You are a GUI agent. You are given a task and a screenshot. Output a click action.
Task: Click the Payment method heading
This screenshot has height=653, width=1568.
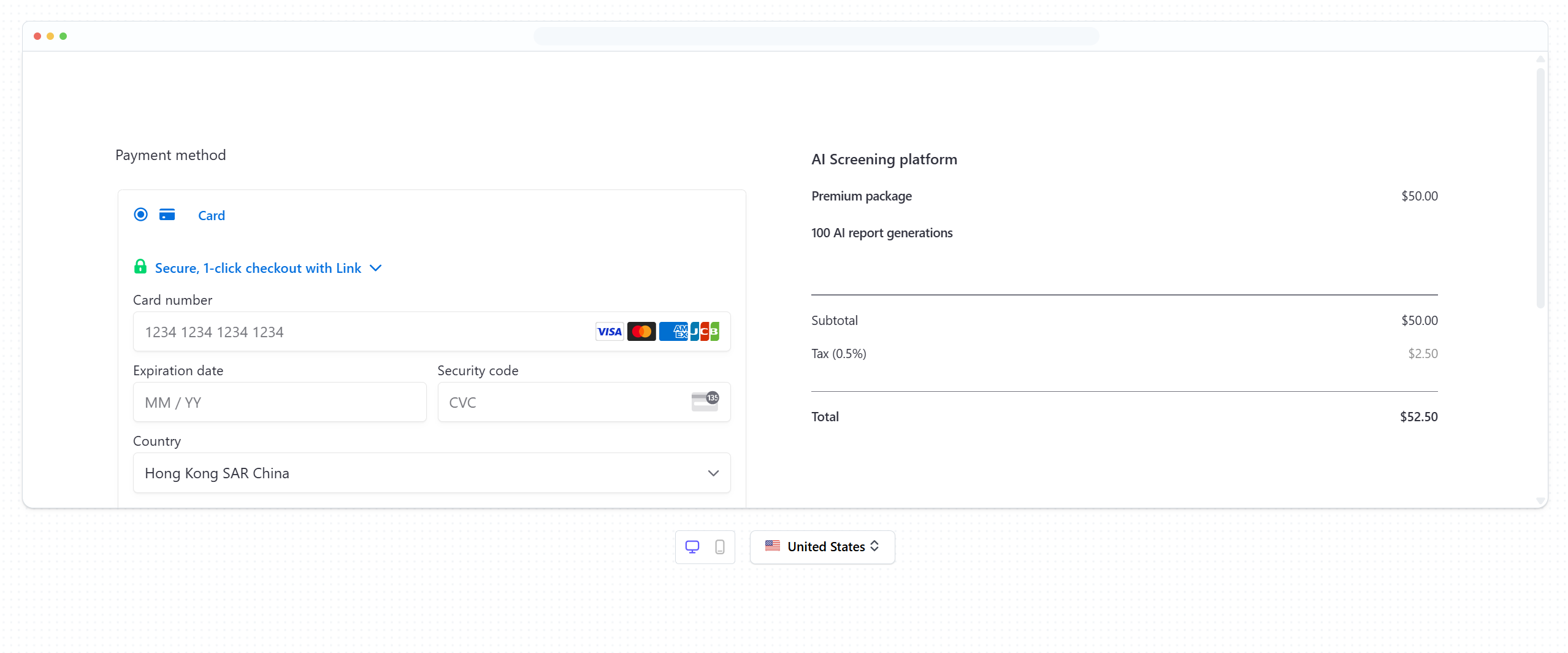coord(170,155)
